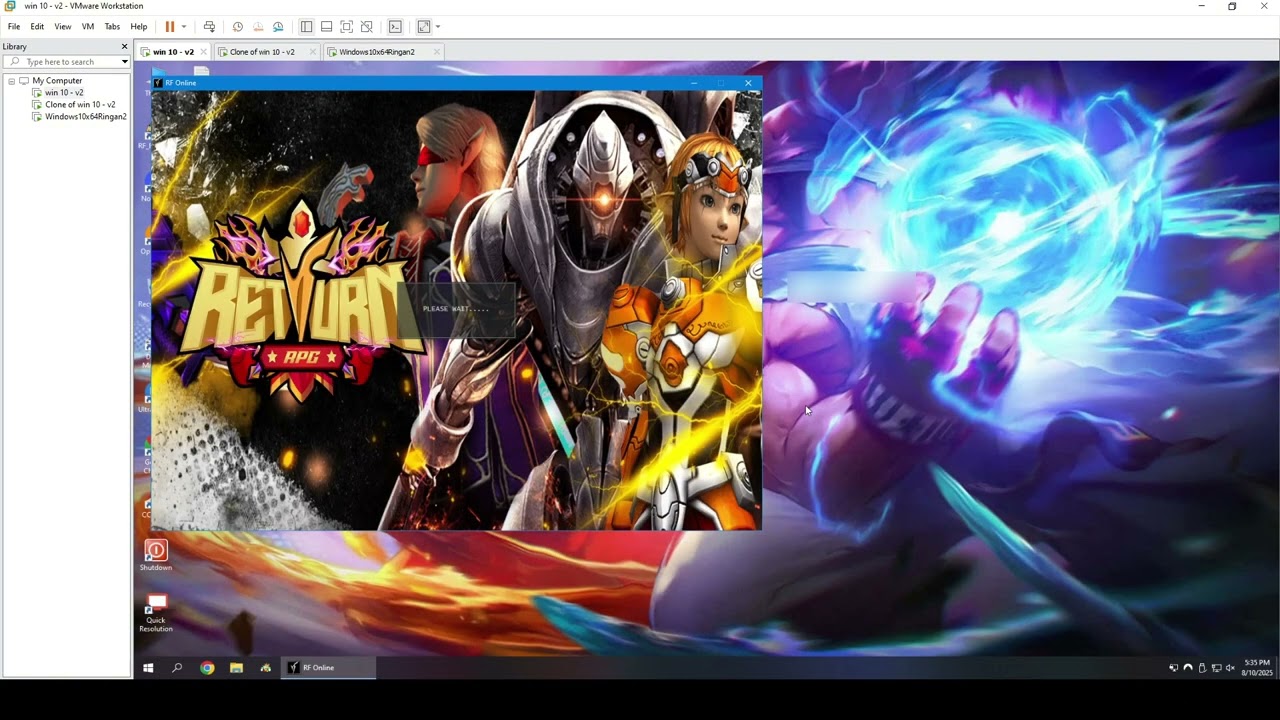This screenshot has width=1280, height=720.
Task: Revert VM to previous snapshot
Action: (x=258, y=27)
